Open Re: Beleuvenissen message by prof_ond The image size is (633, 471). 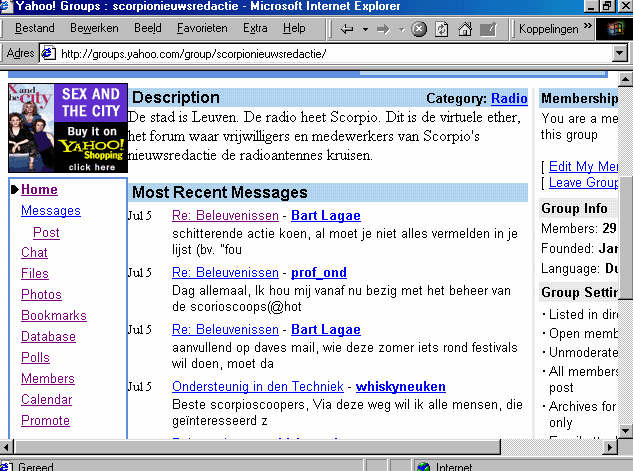225,272
